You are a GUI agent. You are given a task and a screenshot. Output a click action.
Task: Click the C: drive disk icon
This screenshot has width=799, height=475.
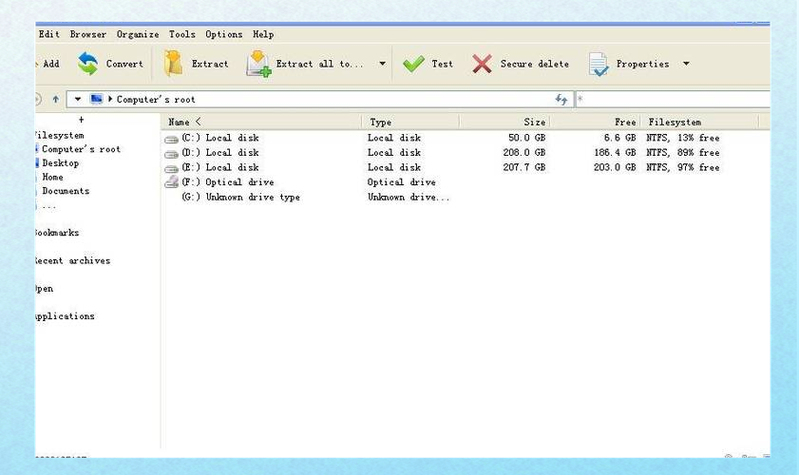pyautogui.click(x=171, y=139)
